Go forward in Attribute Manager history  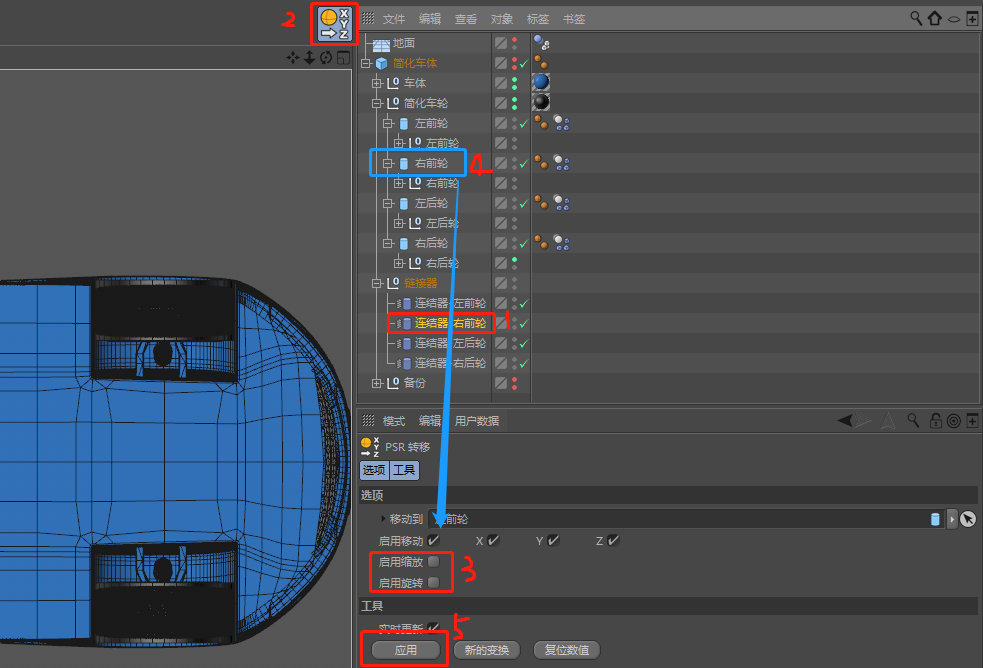coord(863,420)
